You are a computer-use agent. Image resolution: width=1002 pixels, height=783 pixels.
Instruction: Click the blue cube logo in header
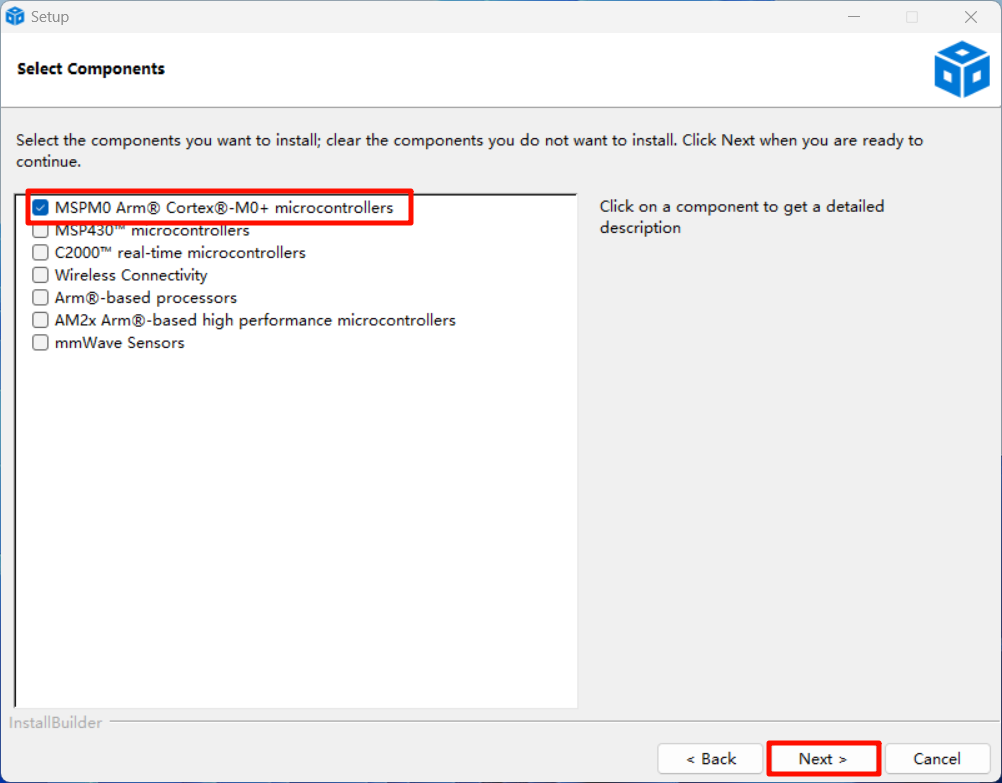click(961, 69)
